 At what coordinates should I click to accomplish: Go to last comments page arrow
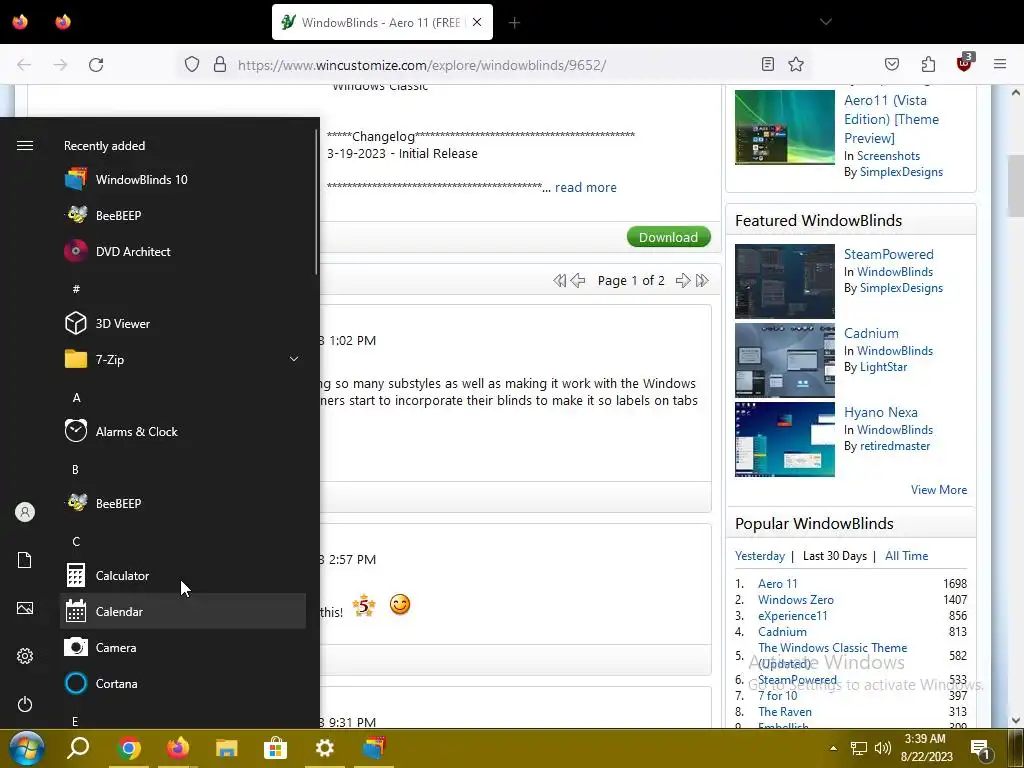tap(702, 281)
